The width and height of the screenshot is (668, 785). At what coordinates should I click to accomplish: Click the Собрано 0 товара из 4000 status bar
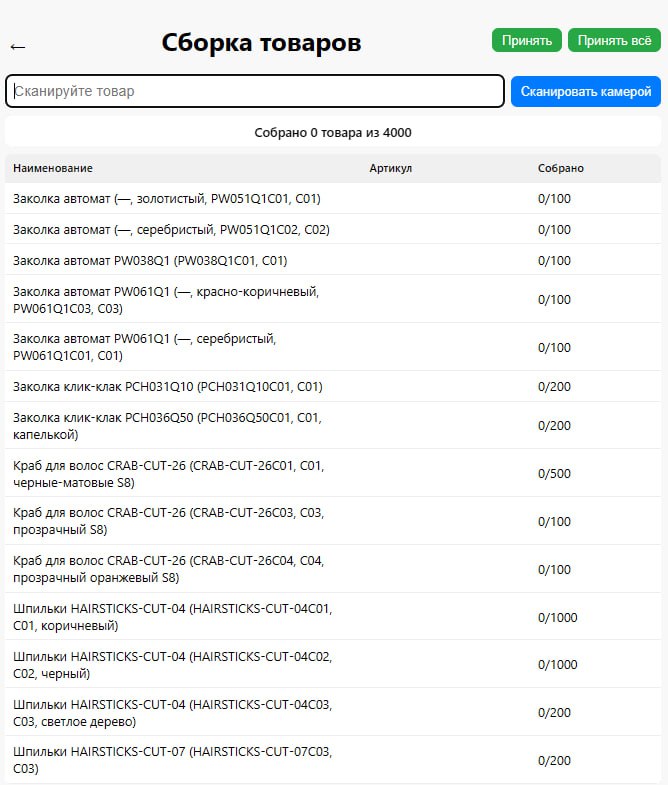(333, 132)
